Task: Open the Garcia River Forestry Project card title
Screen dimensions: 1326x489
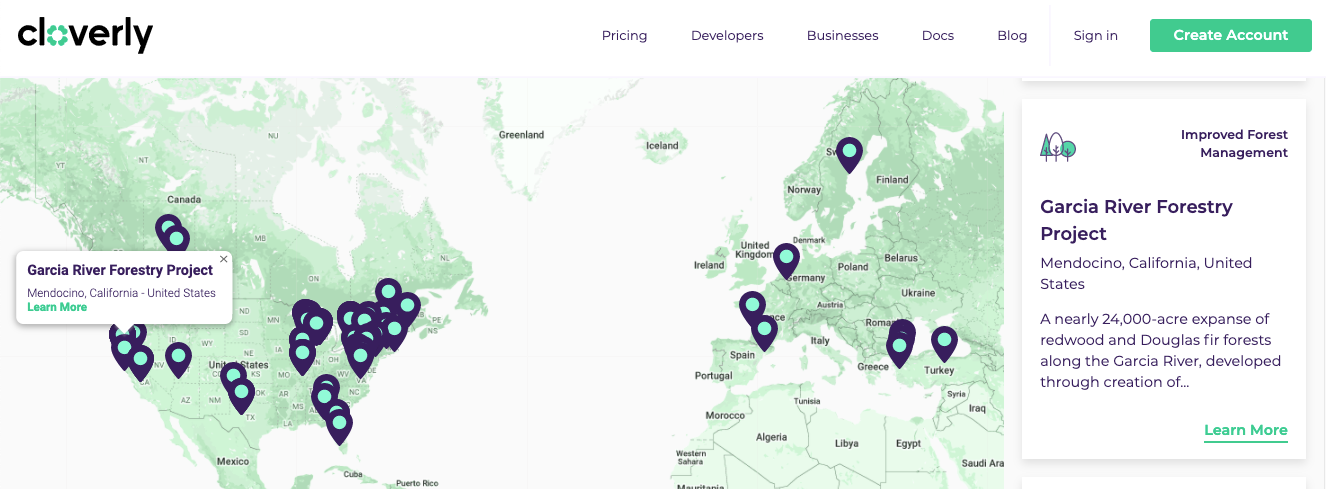Action: tap(1136, 220)
